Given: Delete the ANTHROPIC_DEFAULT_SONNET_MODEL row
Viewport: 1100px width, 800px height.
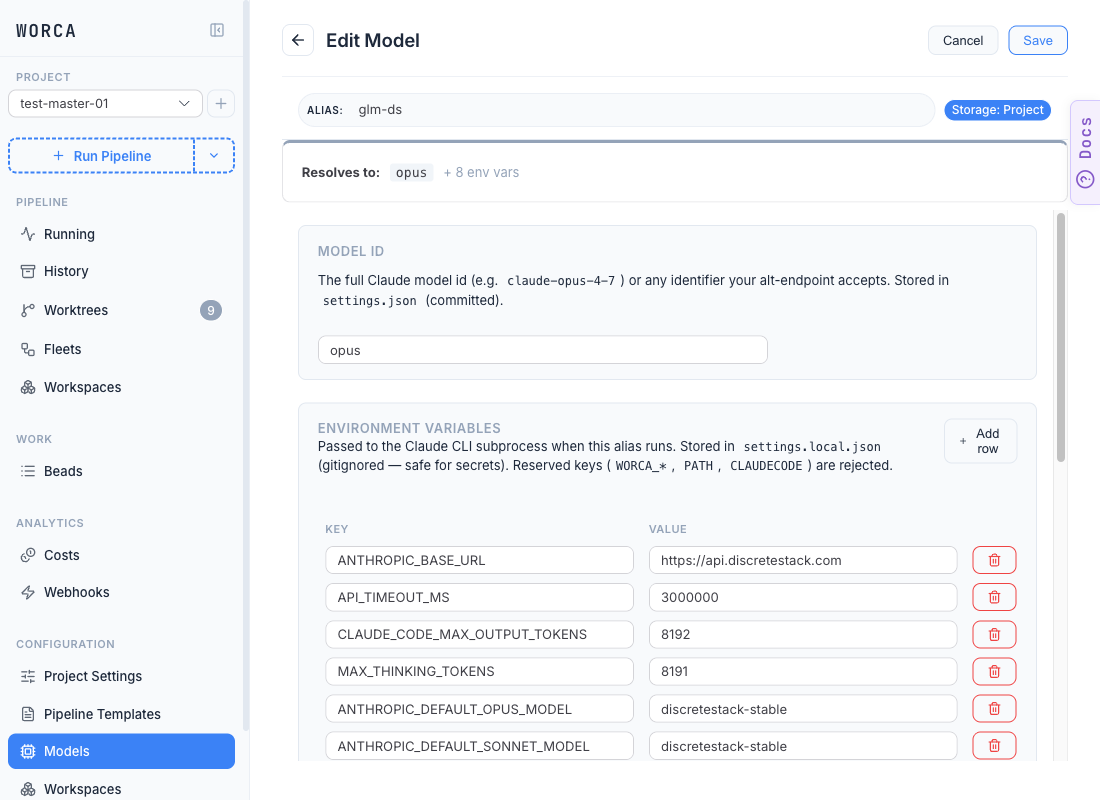Looking at the screenshot, I should 994,747.
